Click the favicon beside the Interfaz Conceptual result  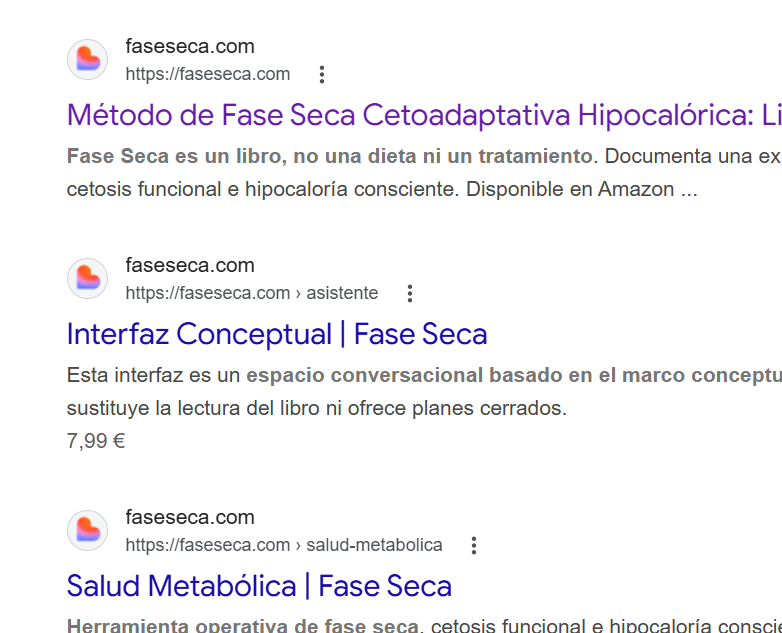pyautogui.click(x=87, y=279)
